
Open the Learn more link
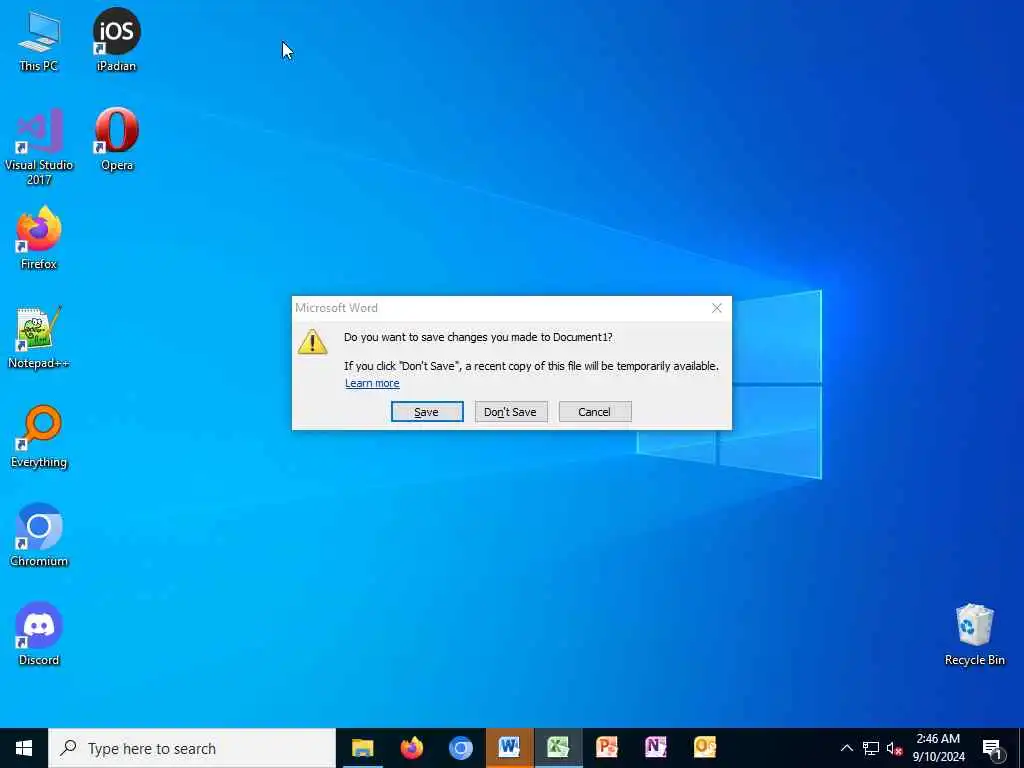click(372, 383)
